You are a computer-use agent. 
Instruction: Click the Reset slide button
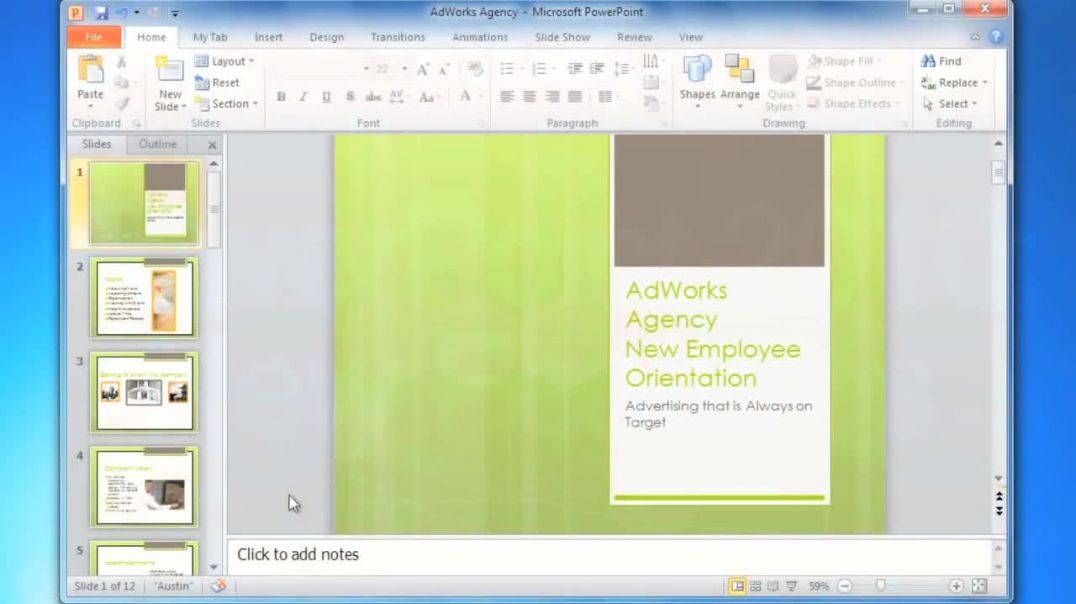click(x=217, y=82)
